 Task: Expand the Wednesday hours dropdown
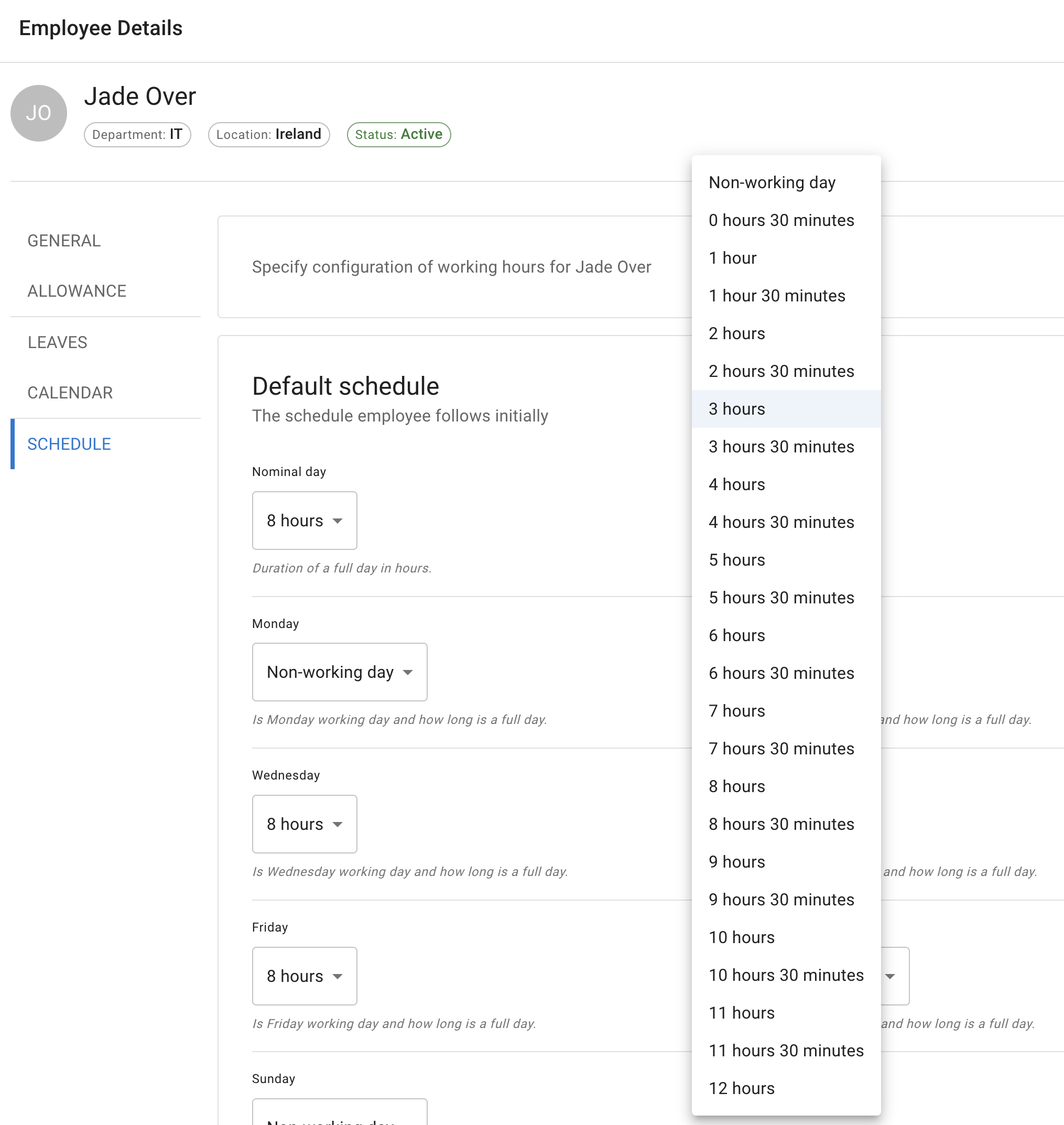[304, 824]
